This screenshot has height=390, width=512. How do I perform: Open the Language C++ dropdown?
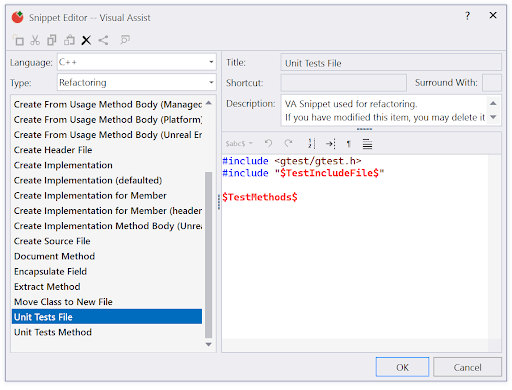[x=137, y=62]
